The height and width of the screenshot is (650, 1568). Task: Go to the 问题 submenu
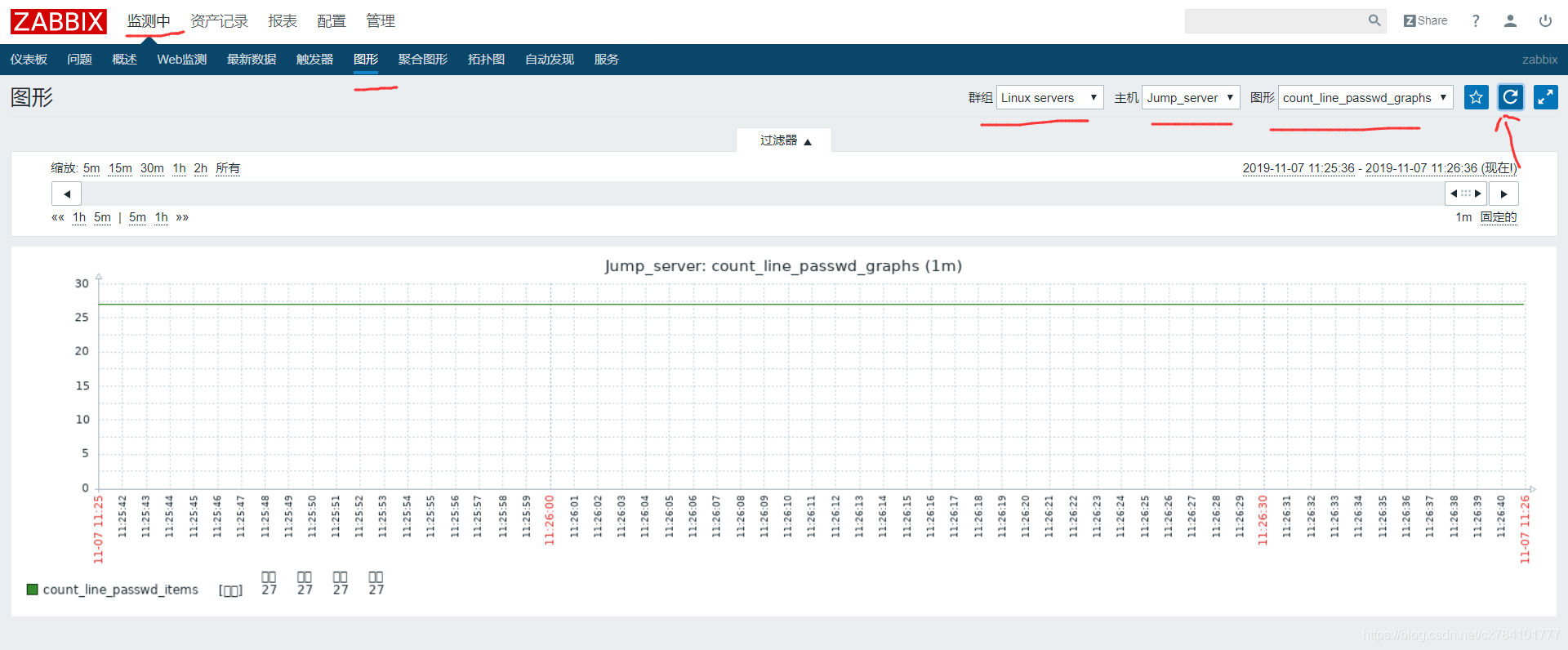click(79, 60)
